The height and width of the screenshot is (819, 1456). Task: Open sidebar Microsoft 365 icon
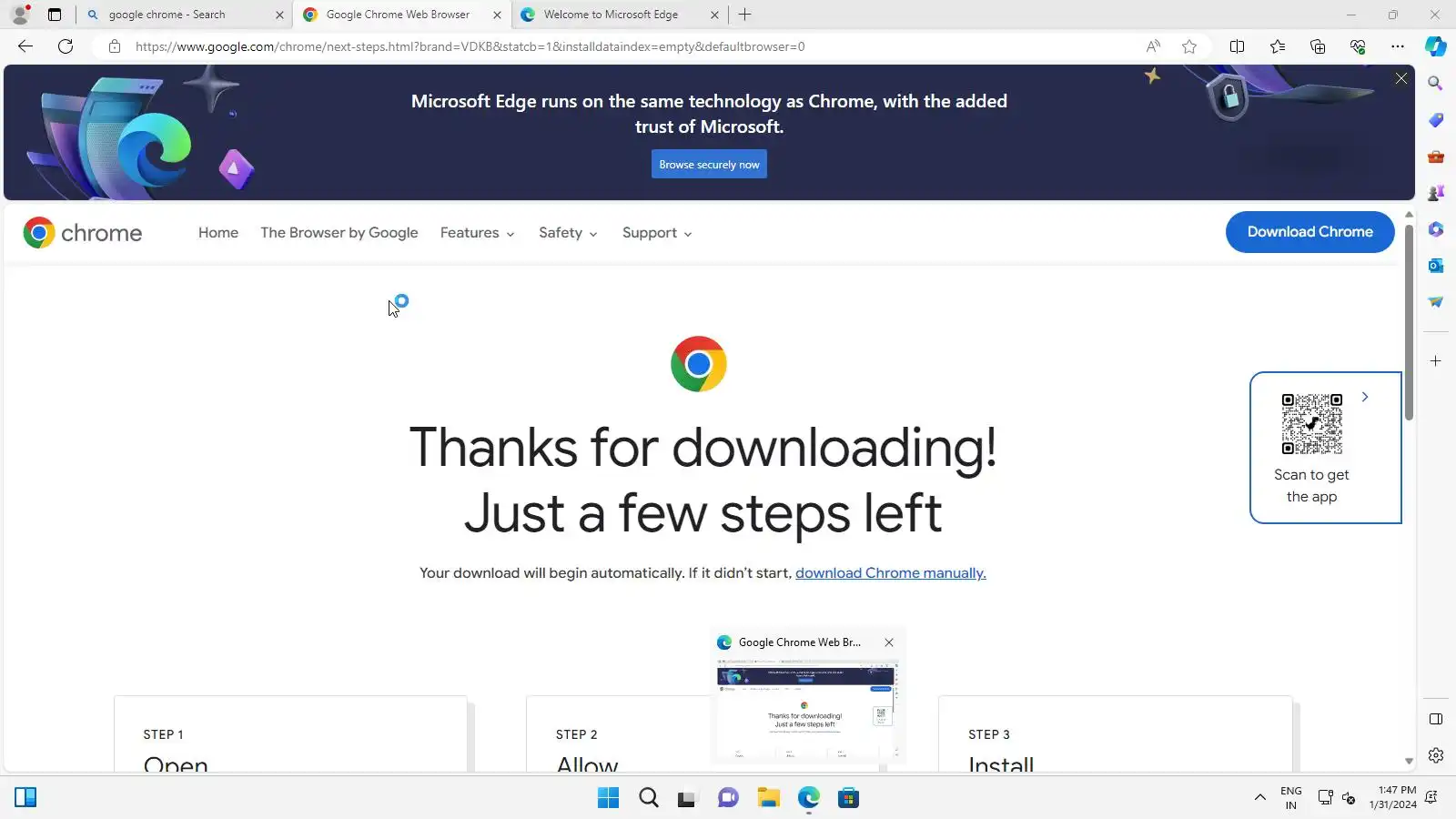(x=1436, y=229)
